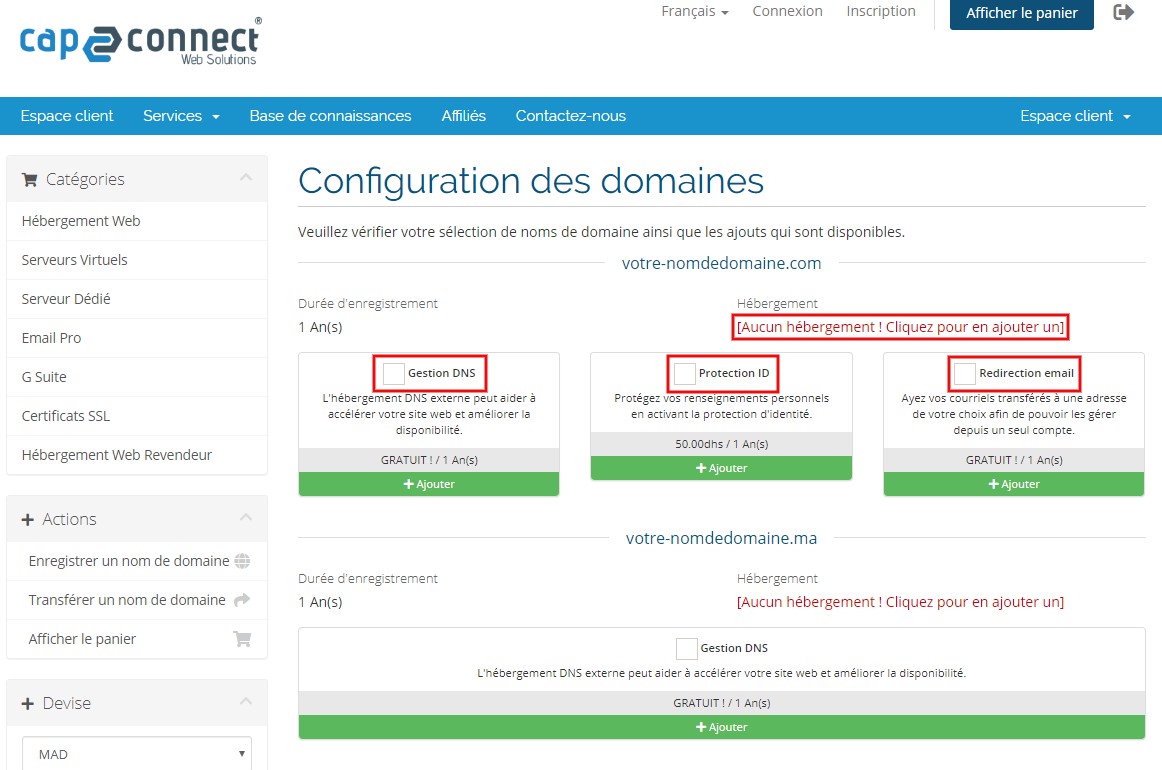Collapse the Actions panel chevron

[x=246, y=517]
